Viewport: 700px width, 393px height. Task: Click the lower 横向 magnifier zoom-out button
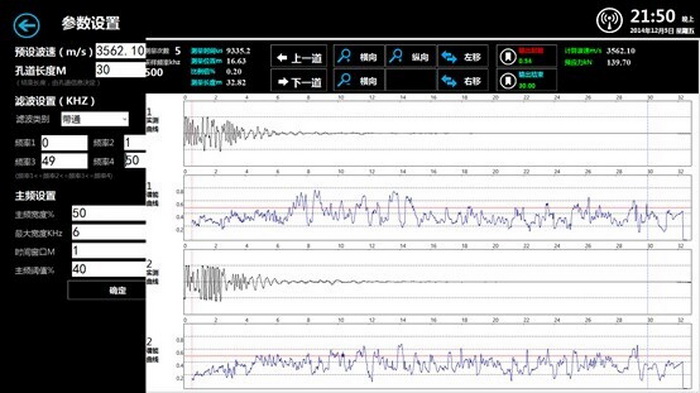tap(358, 81)
